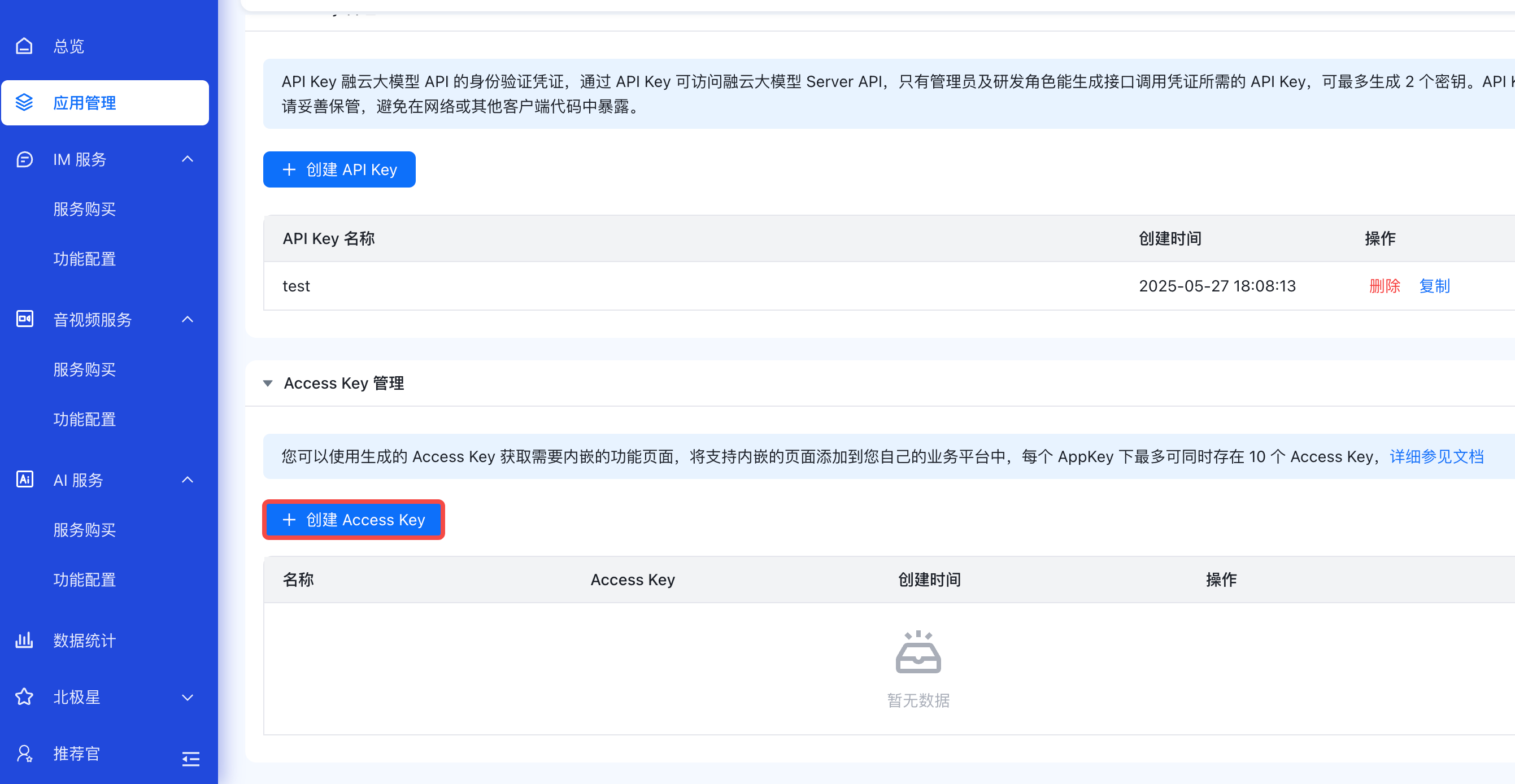
Task: Click the audio video service camera icon
Action: click(24, 319)
